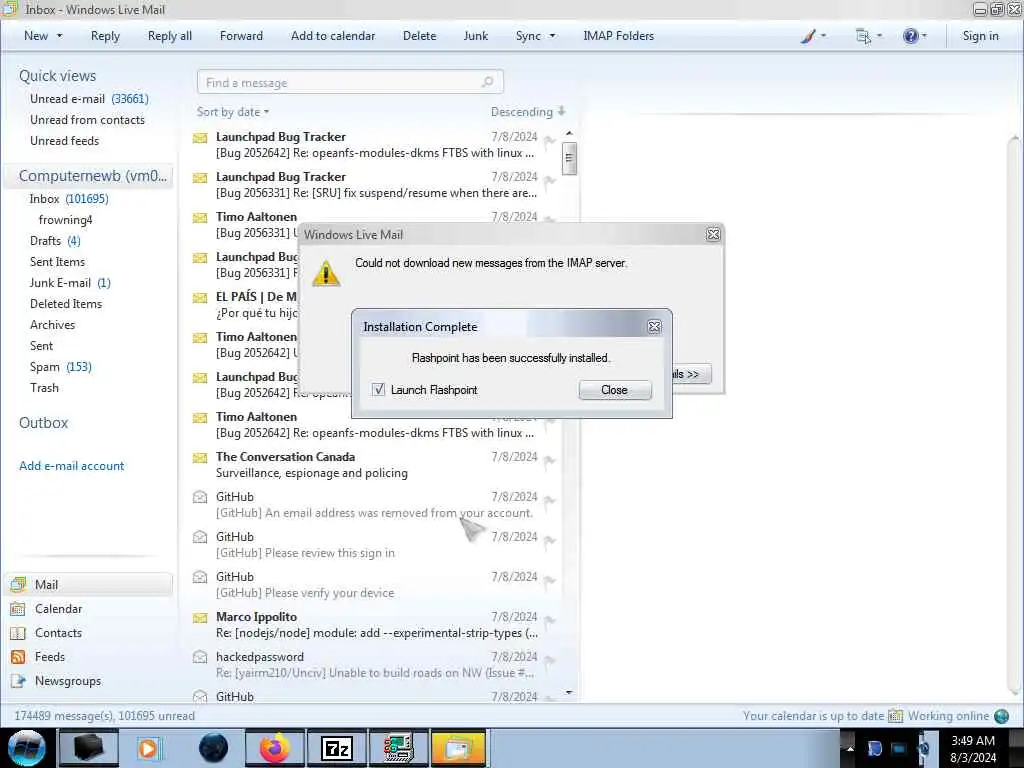Open the colorizer paintbrush icon menu
Viewport: 1024px width, 768px height.
[x=812, y=36]
